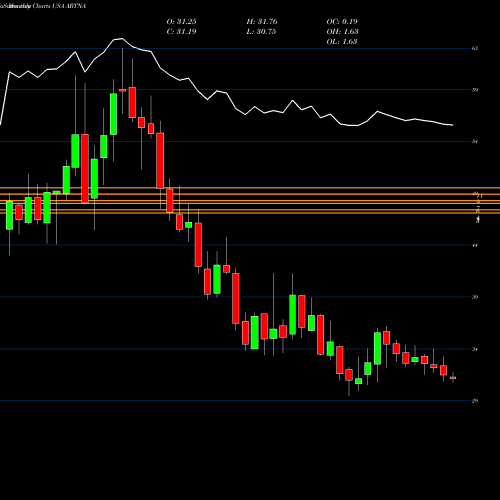The image size is (500, 500).
Task: Click the OL: 1.63 reading
Action: pos(342,42)
